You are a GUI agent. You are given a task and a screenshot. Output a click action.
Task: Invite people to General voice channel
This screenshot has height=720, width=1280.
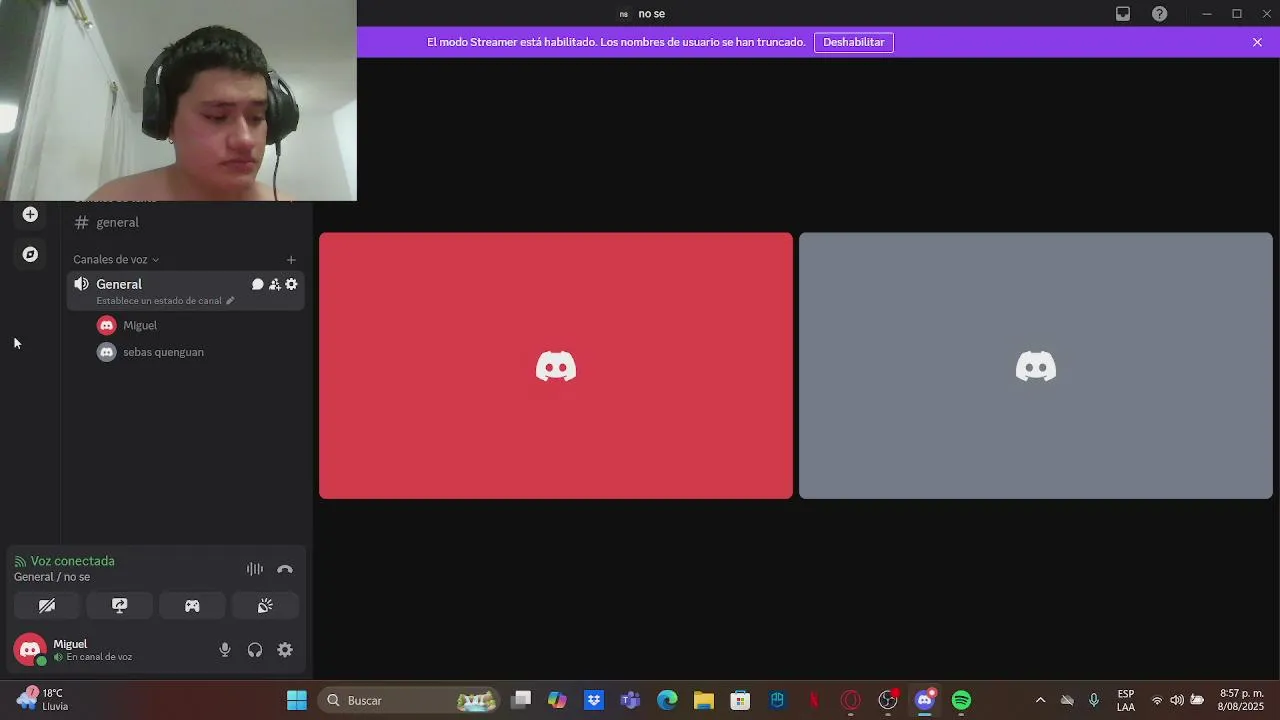274,284
